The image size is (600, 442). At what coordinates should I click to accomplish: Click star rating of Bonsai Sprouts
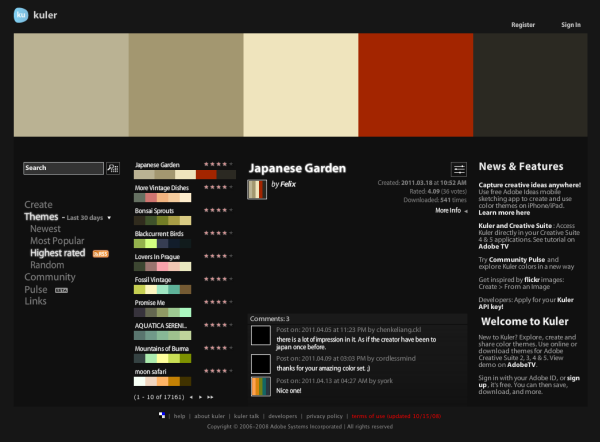click(x=218, y=210)
